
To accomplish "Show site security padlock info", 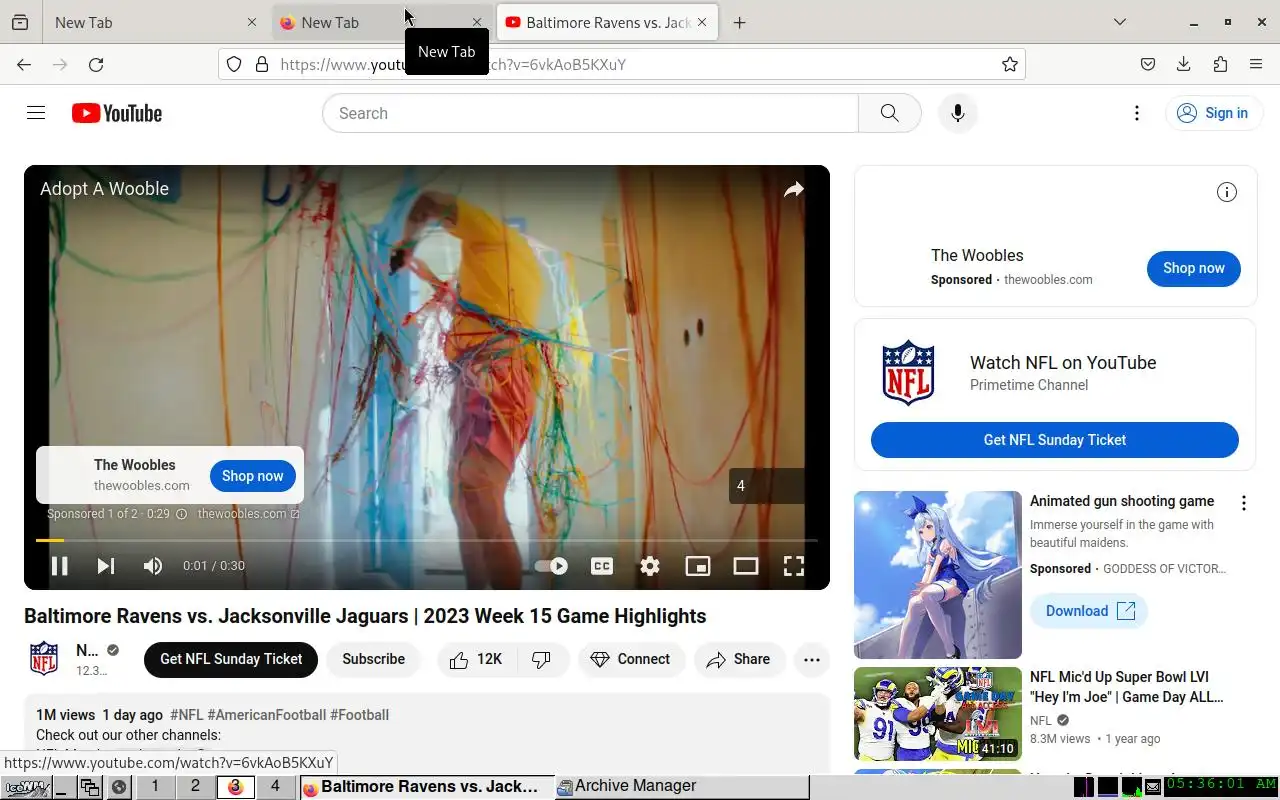I will [262, 64].
